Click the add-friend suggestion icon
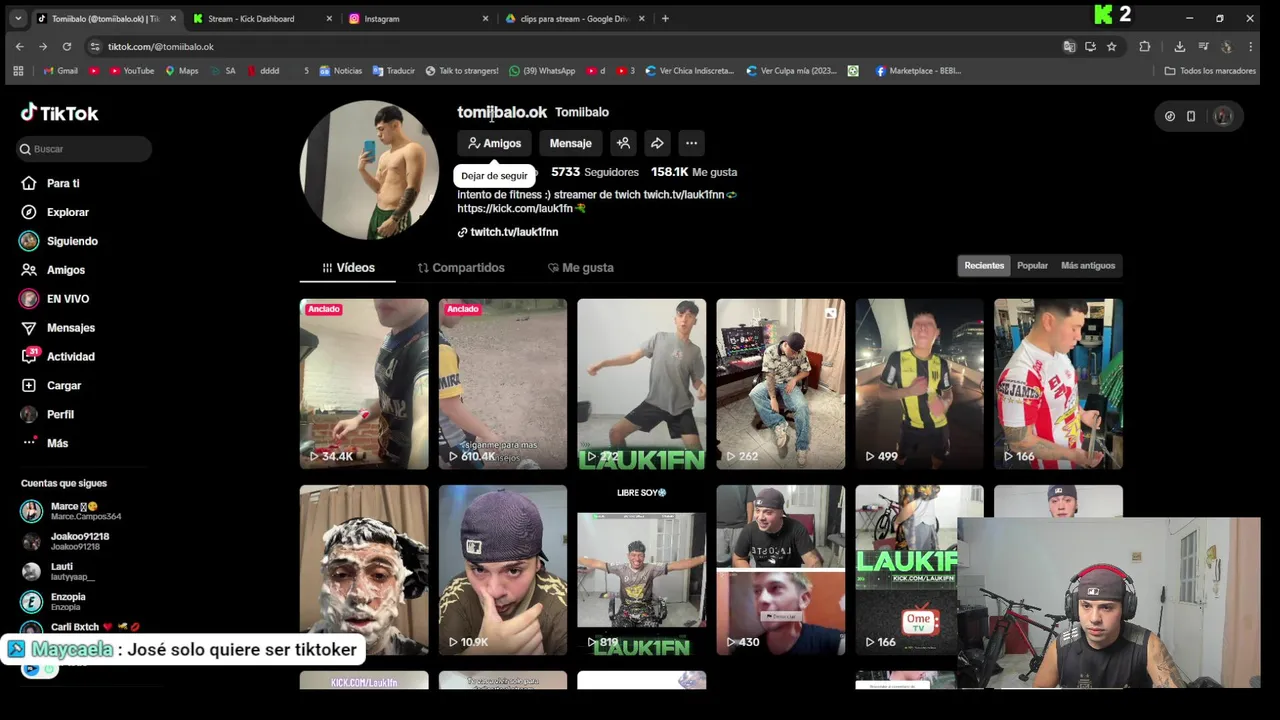 [x=623, y=143]
